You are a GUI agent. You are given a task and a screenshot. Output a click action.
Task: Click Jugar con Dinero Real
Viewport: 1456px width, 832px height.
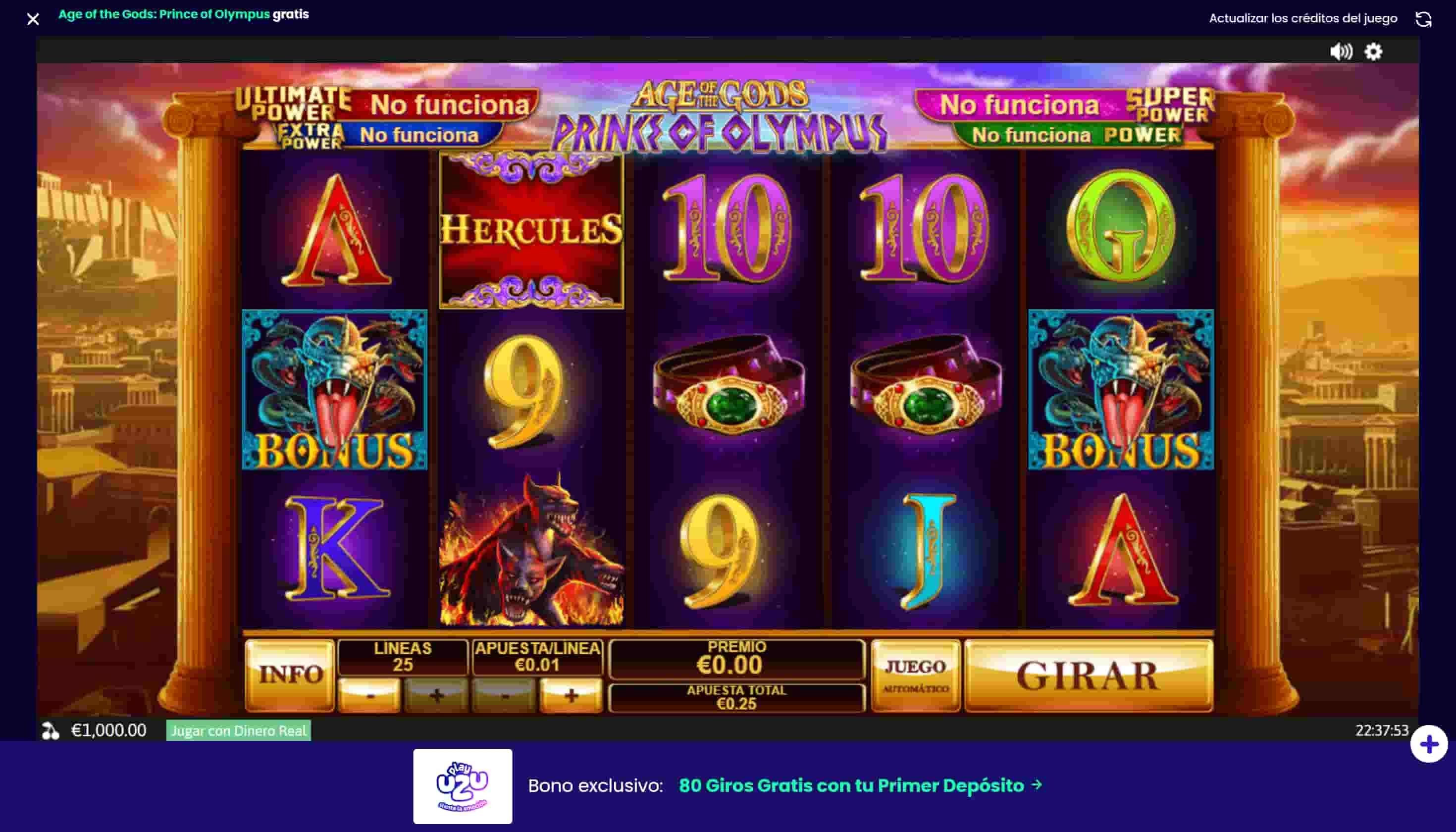click(x=238, y=730)
